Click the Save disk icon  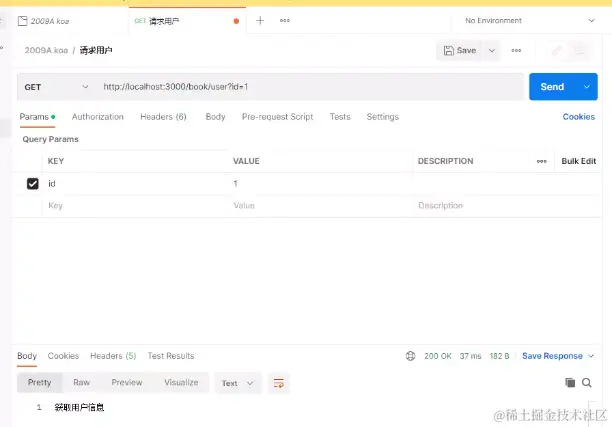pos(448,50)
